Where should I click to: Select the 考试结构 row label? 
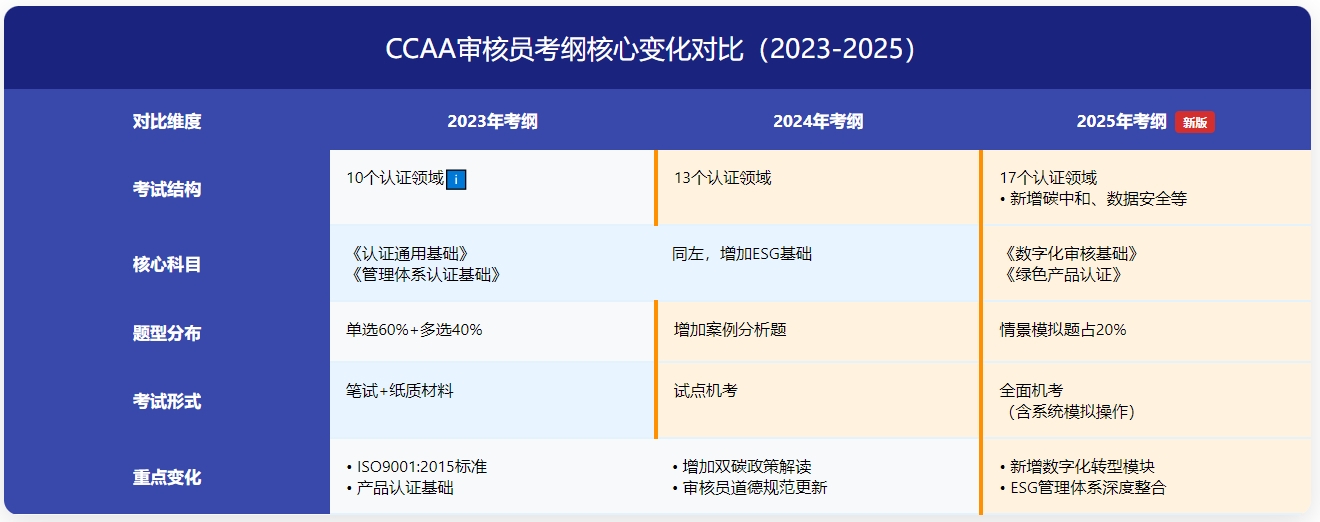pyautogui.click(x=167, y=189)
